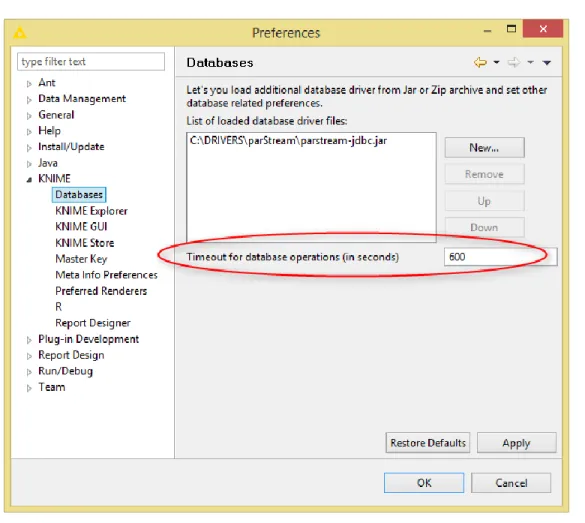
Task: Expand the Run/Debug node
Action: tap(29, 372)
